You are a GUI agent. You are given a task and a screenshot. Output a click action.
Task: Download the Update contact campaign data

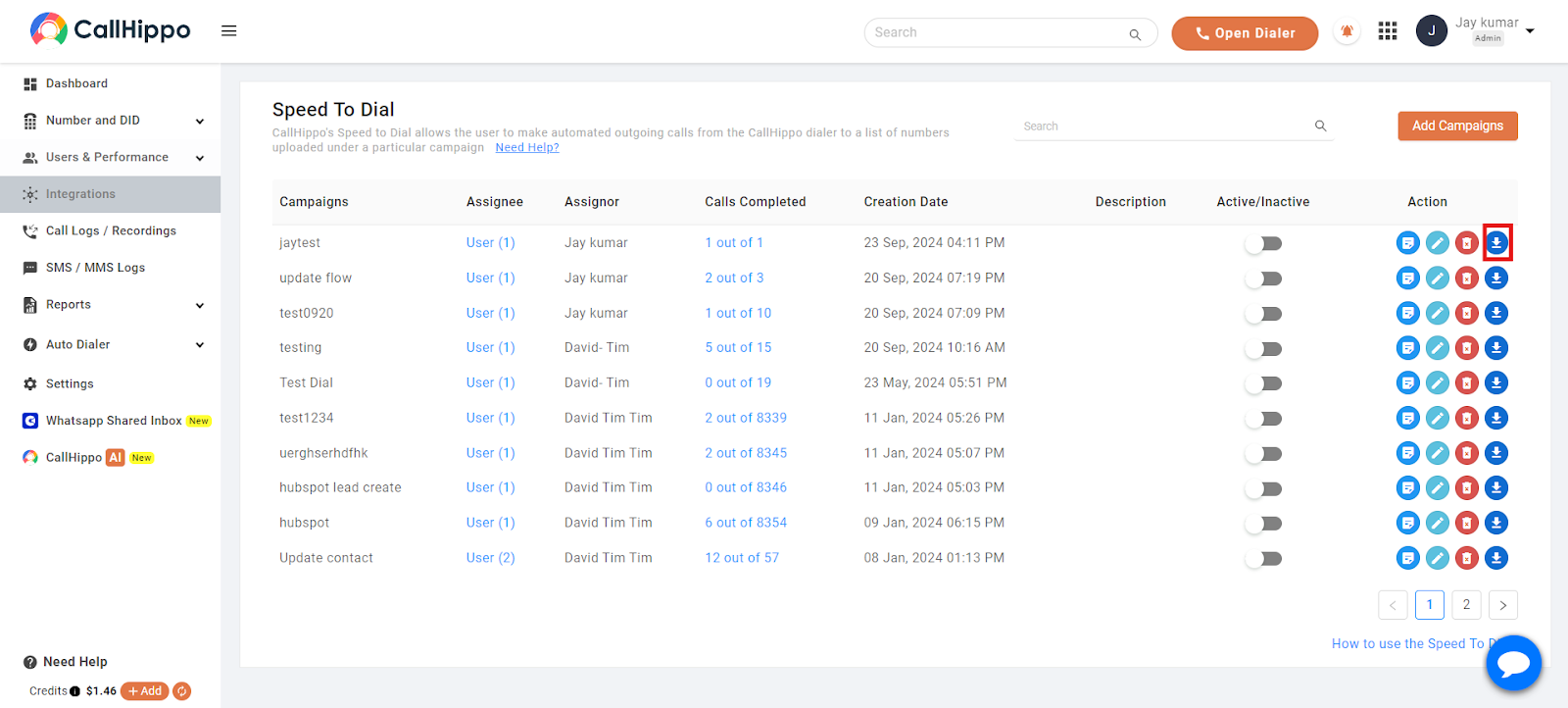tap(1496, 558)
